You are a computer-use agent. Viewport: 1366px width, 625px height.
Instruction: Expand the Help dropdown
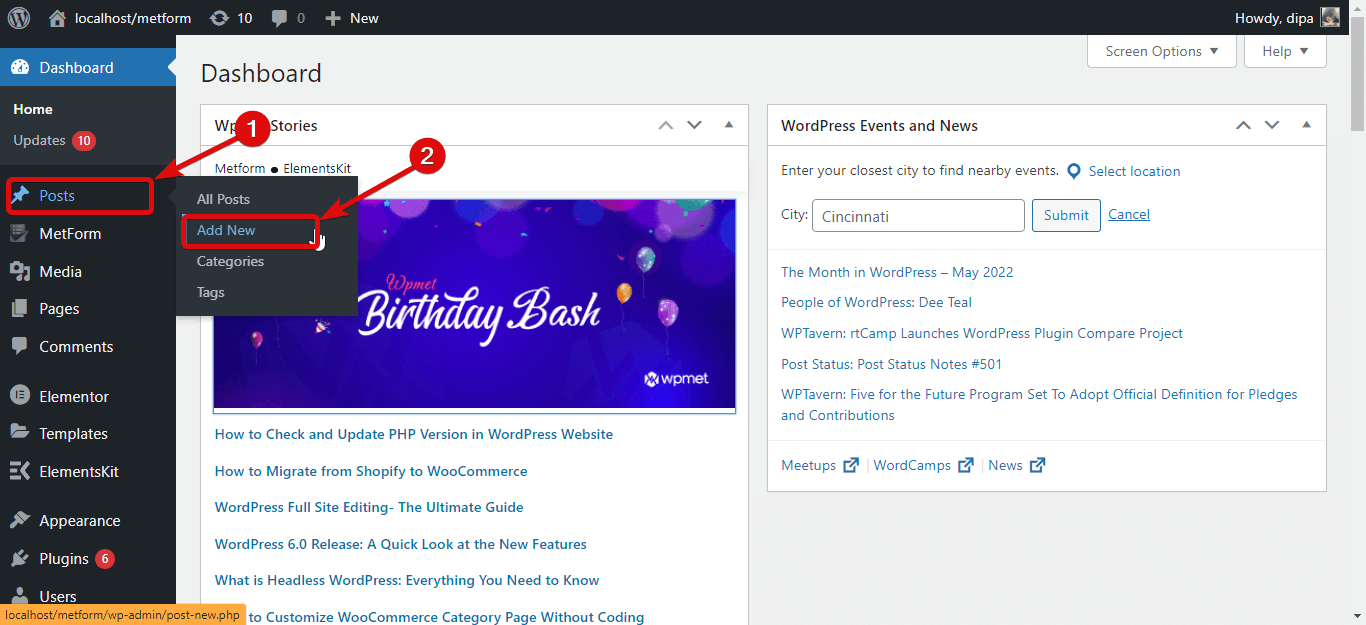[x=1285, y=51]
